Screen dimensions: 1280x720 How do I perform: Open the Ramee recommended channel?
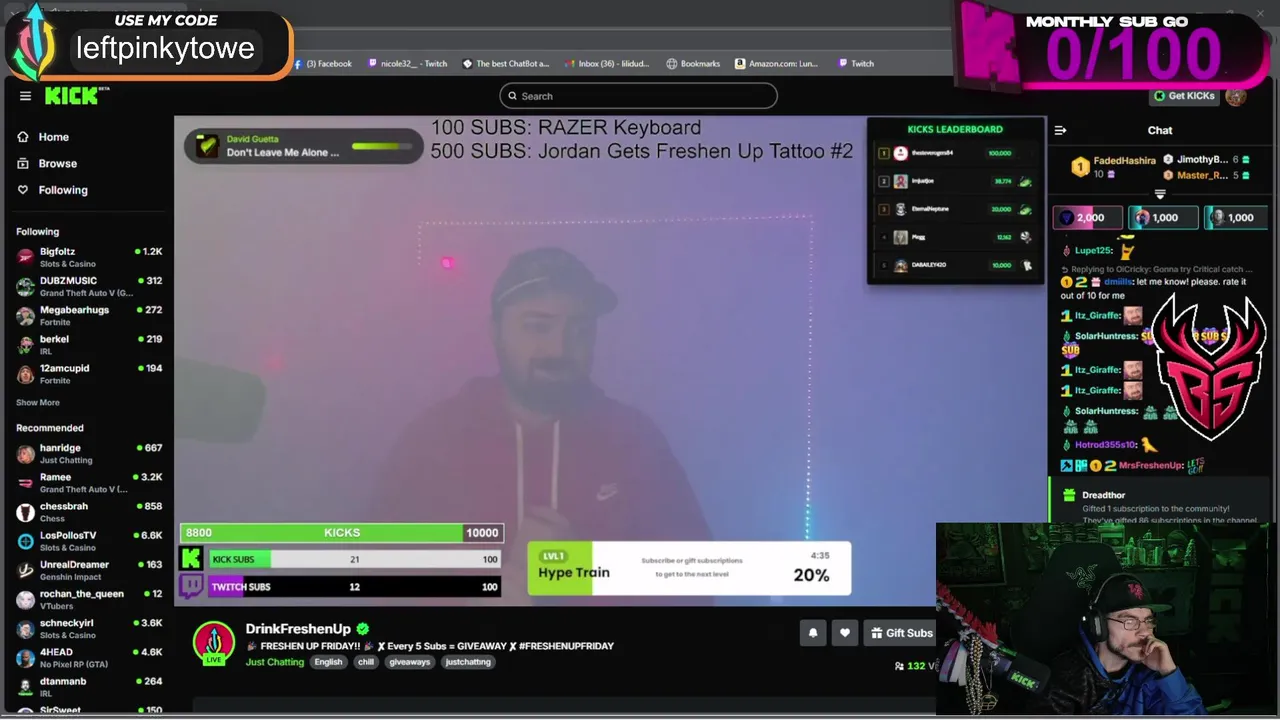[89, 483]
